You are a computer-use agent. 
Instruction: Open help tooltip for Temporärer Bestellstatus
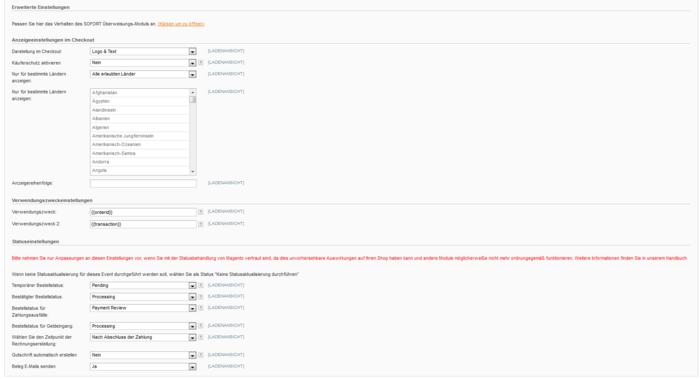click(x=201, y=285)
